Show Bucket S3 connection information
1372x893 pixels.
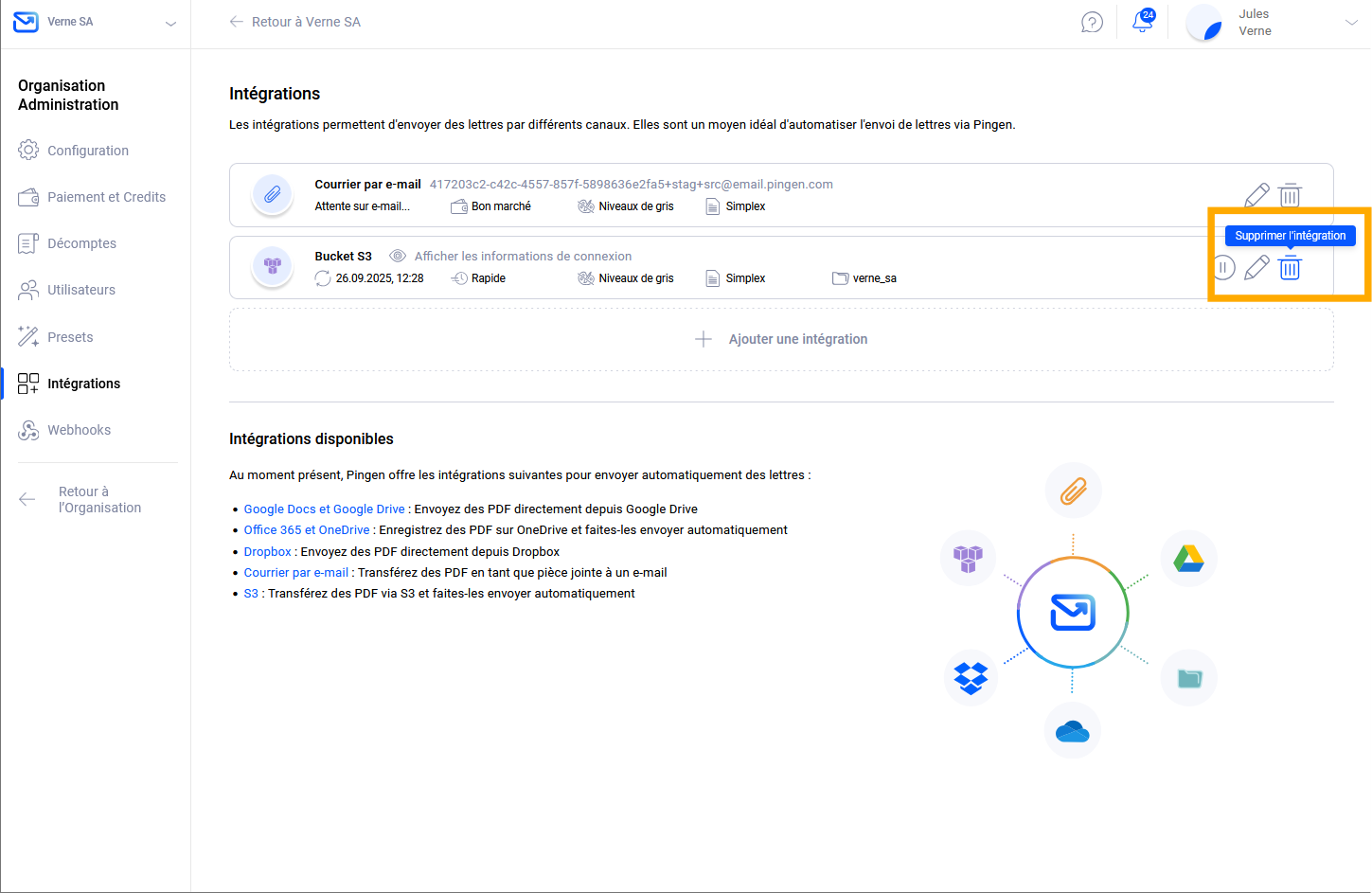[523, 257]
